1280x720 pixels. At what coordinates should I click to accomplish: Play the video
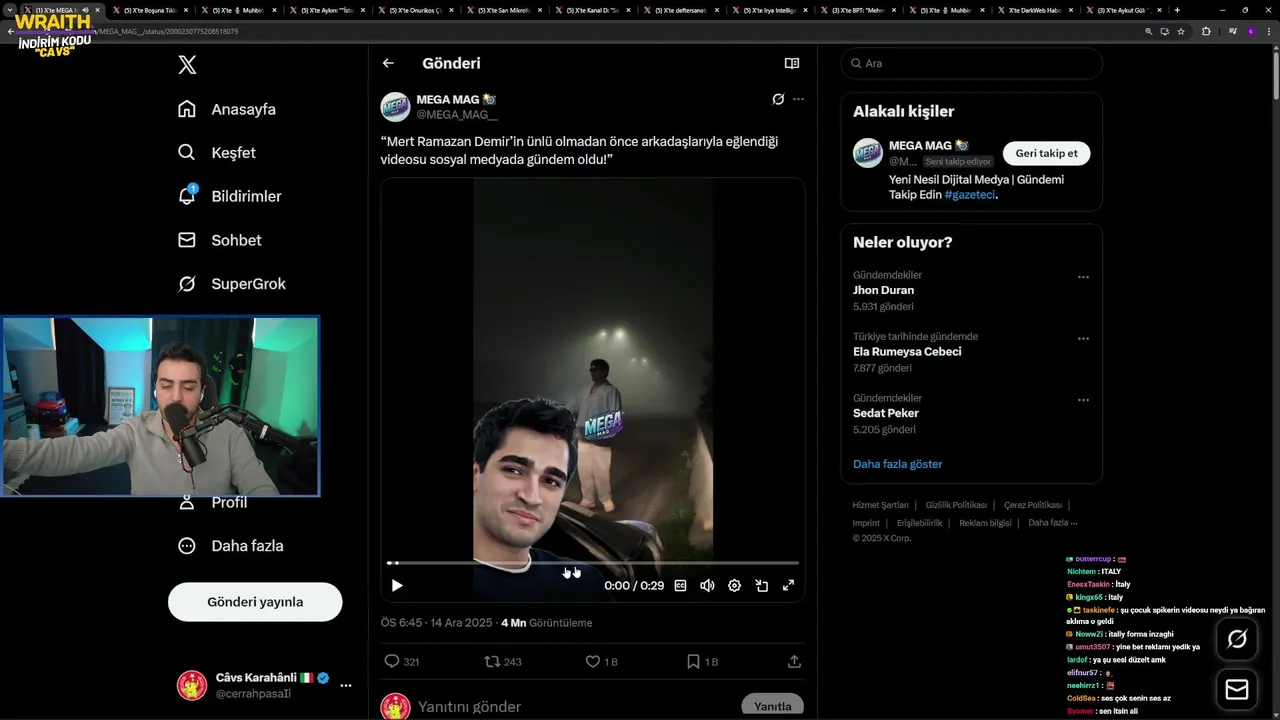[397, 586]
